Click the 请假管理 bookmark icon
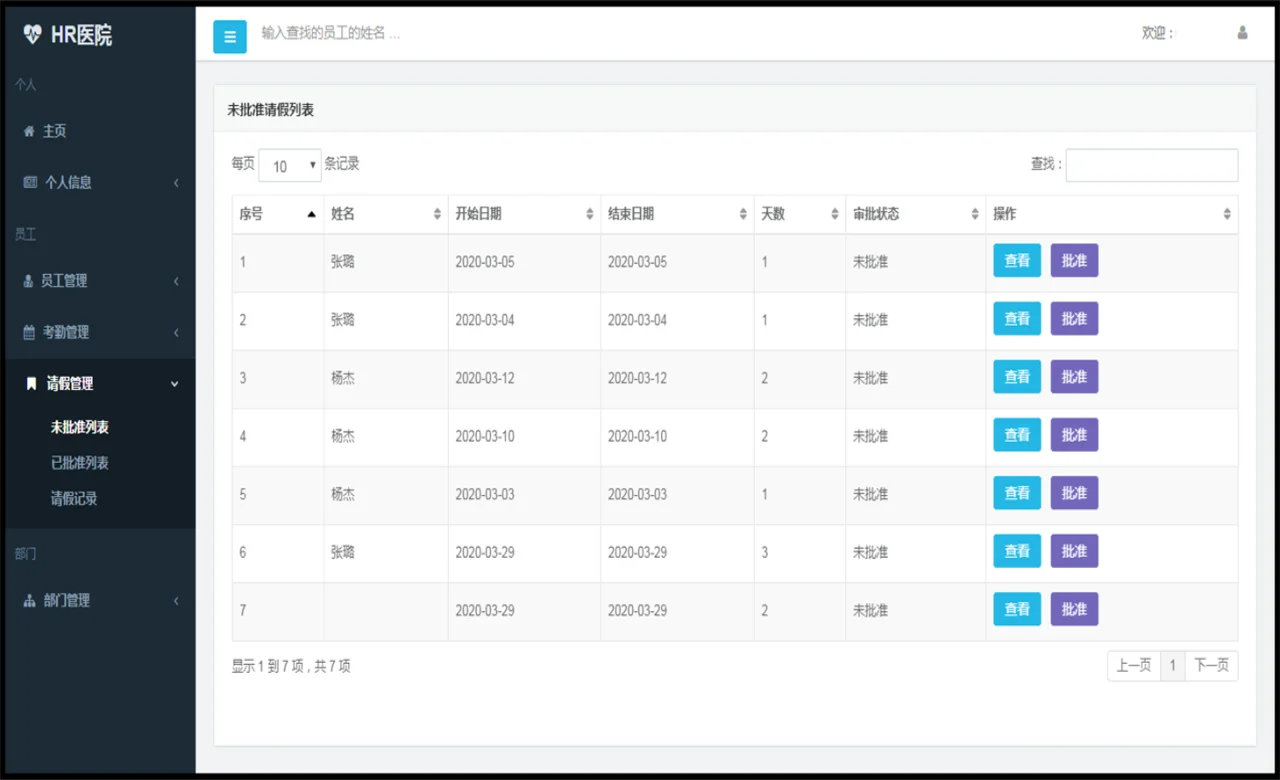 [x=30, y=383]
